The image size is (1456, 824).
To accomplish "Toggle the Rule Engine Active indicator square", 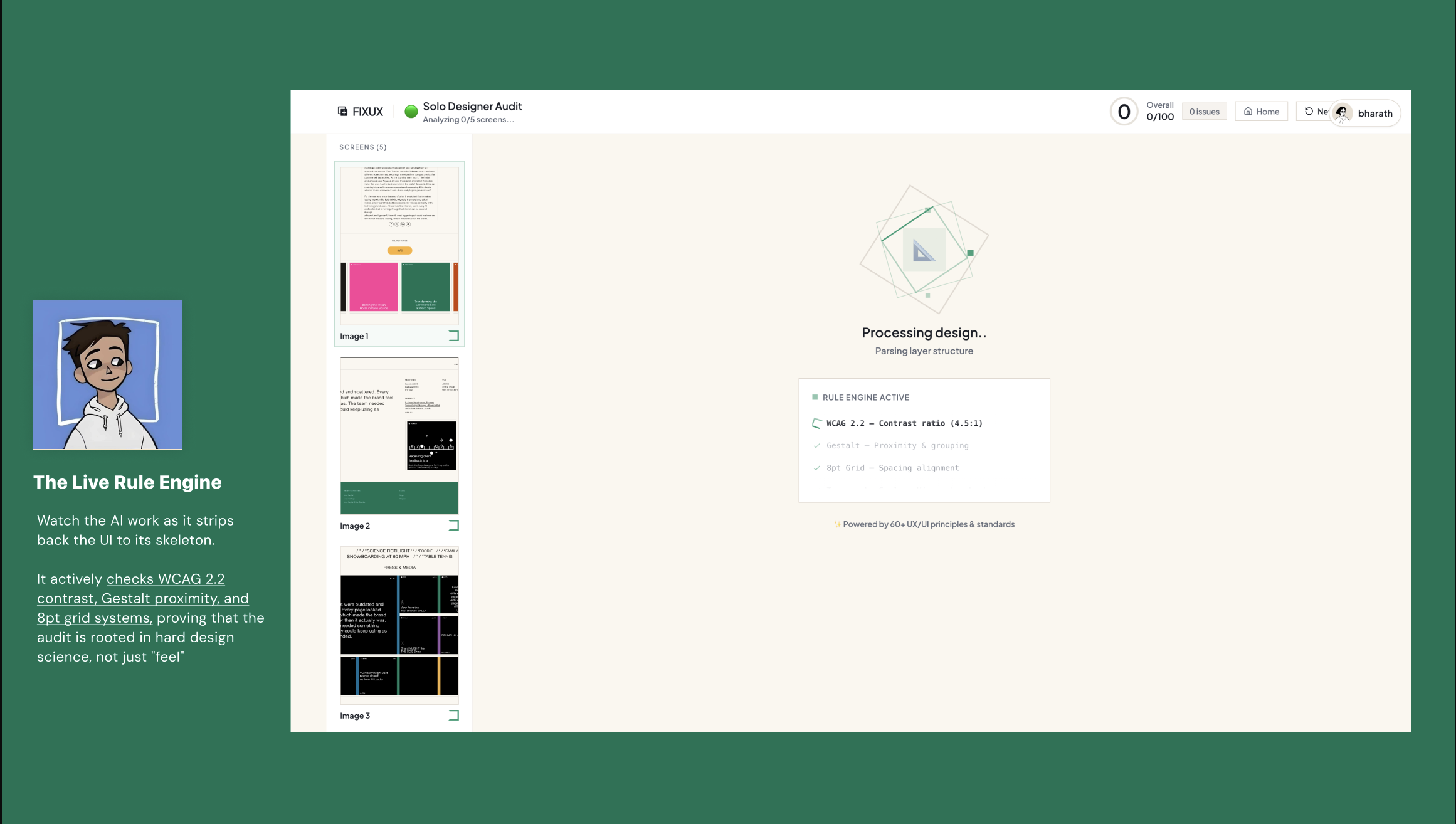I will tap(814, 397).
